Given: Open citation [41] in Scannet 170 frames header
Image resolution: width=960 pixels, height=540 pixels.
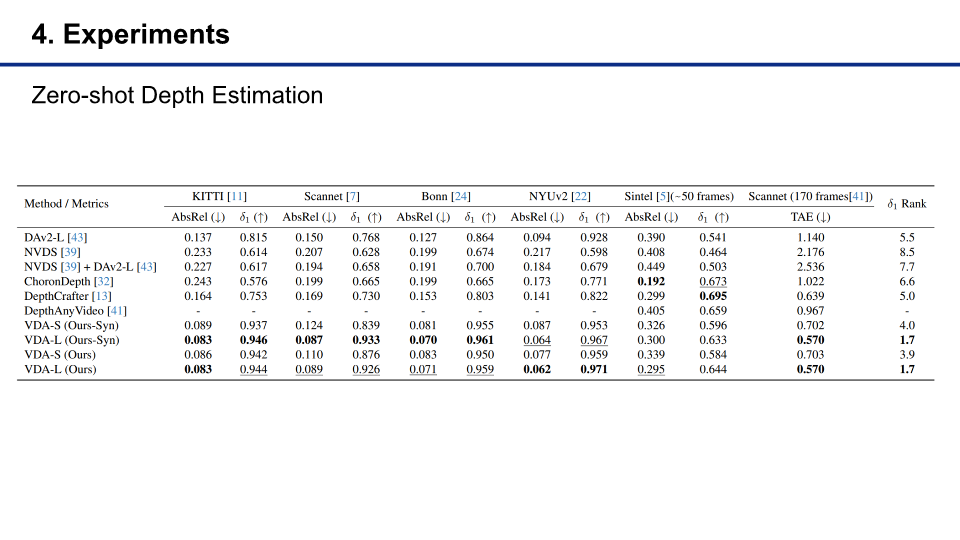Looking at the screenshot, I should click(x=858, y=196).
